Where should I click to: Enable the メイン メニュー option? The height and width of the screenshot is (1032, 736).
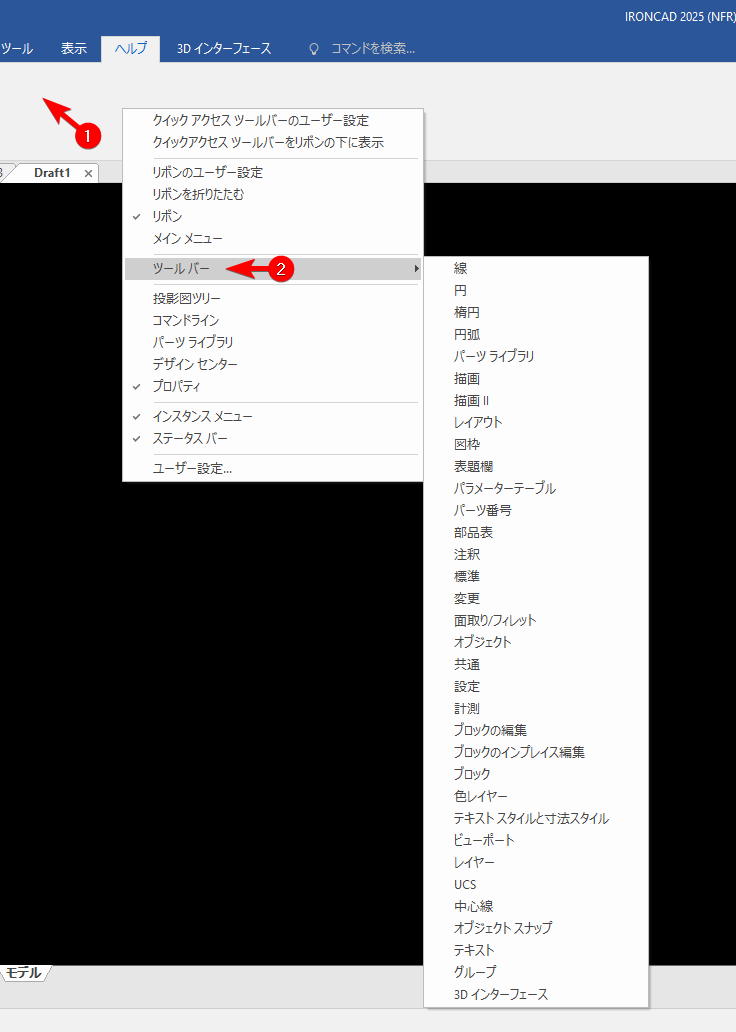click(x=273, y=238)
